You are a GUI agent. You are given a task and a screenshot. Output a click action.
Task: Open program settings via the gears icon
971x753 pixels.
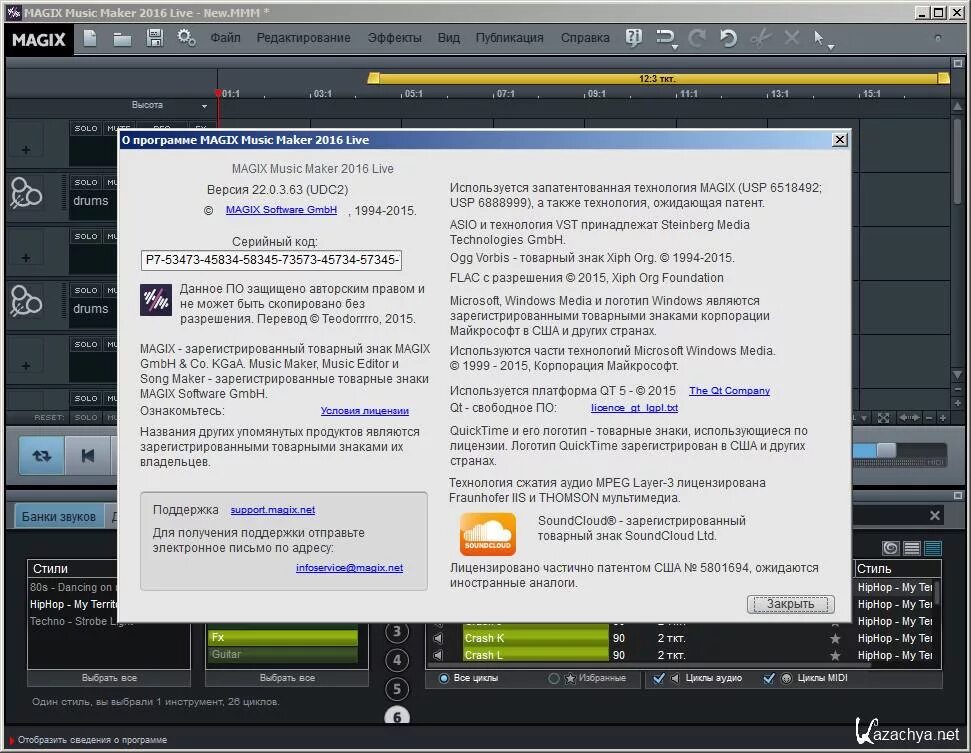click(x=186, y=38)
